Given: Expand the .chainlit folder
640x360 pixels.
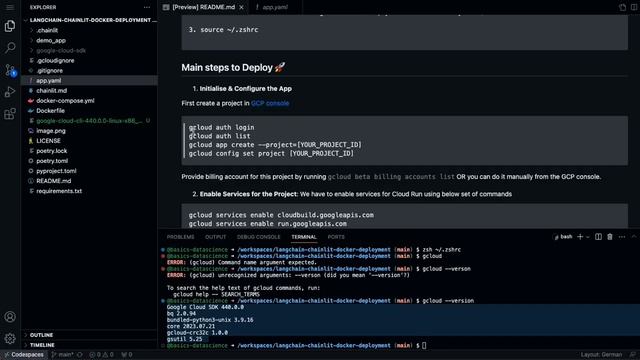Looking at the screenshot, I should 90,30.
